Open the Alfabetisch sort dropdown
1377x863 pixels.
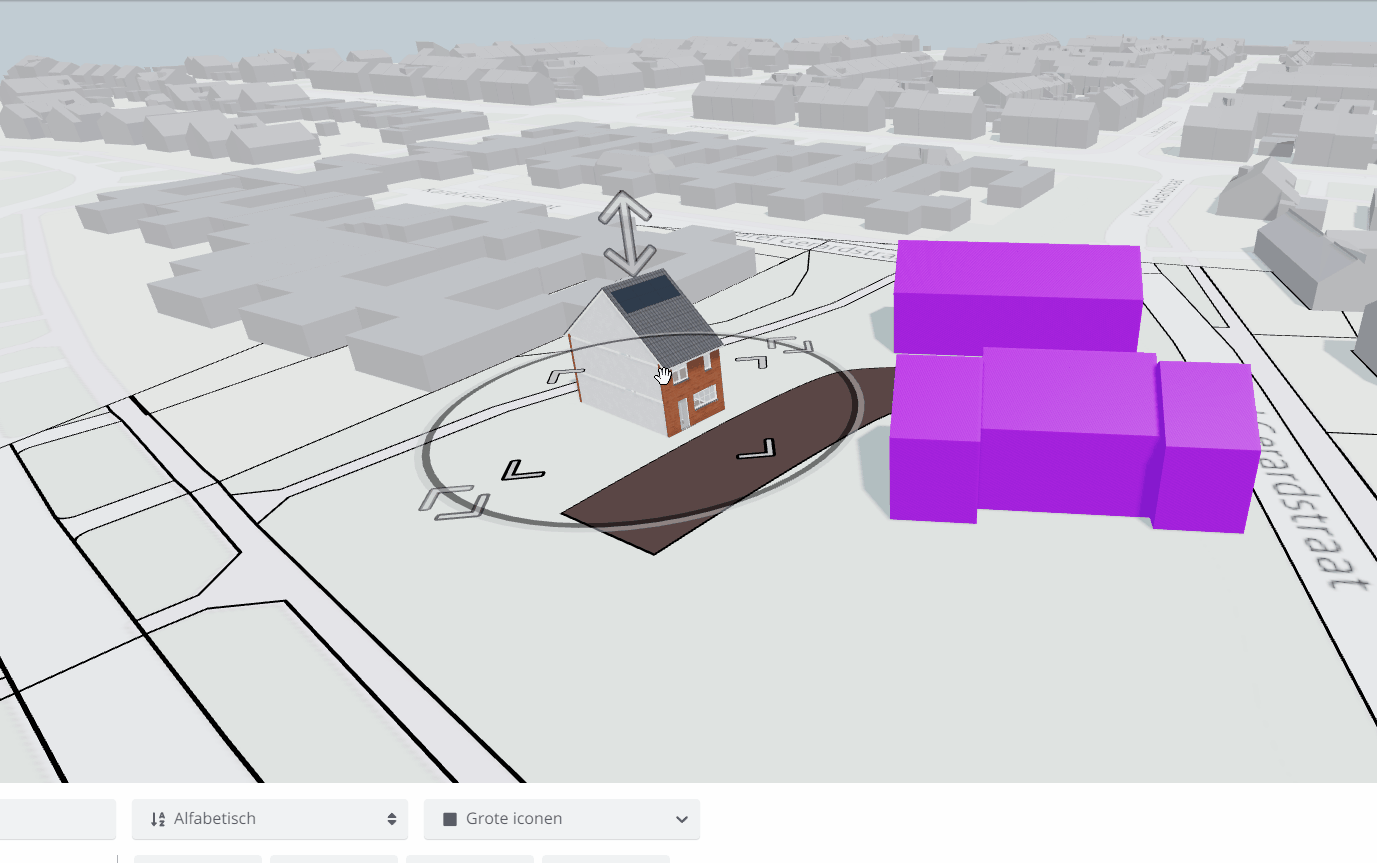coord(270,819)
